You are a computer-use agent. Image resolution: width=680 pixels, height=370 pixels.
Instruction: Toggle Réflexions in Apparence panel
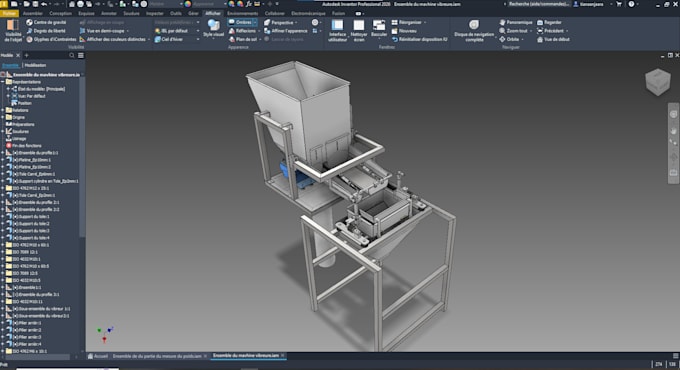[x=242, y=31]
